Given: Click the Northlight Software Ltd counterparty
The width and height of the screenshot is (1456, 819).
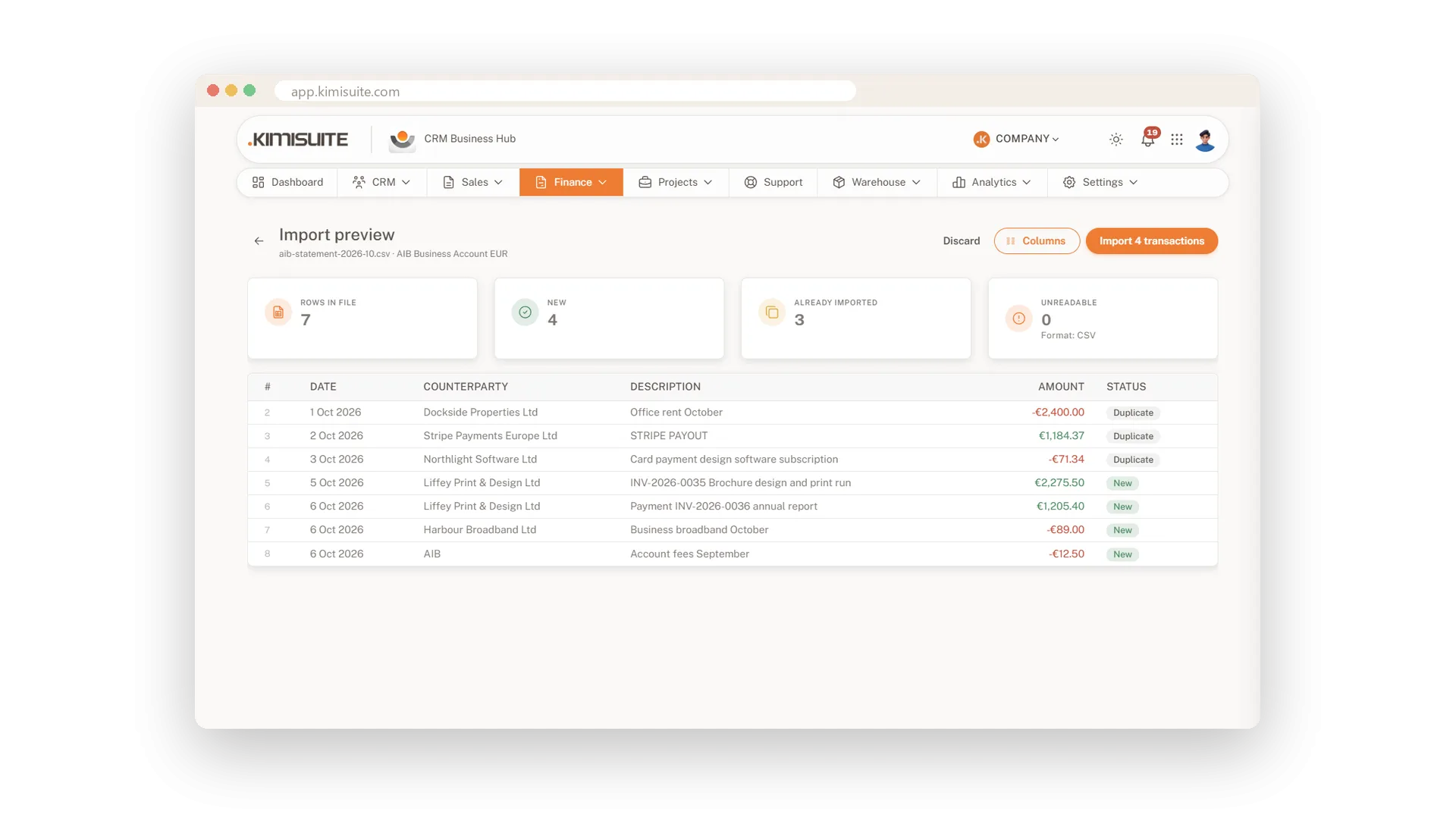Looking at the screenshot, I should (x=480, y=460).
